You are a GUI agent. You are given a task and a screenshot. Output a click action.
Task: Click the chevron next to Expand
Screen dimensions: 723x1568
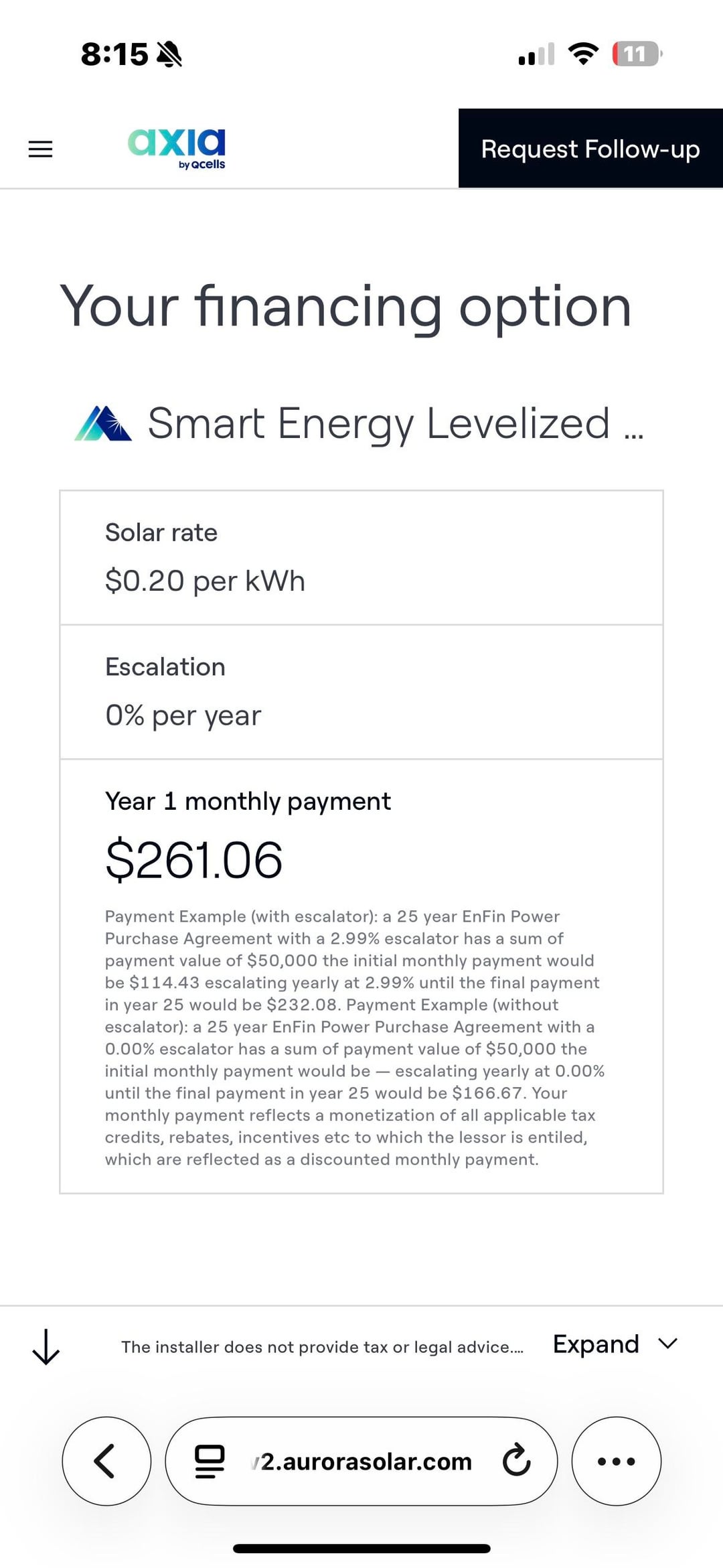[668, 1344]
